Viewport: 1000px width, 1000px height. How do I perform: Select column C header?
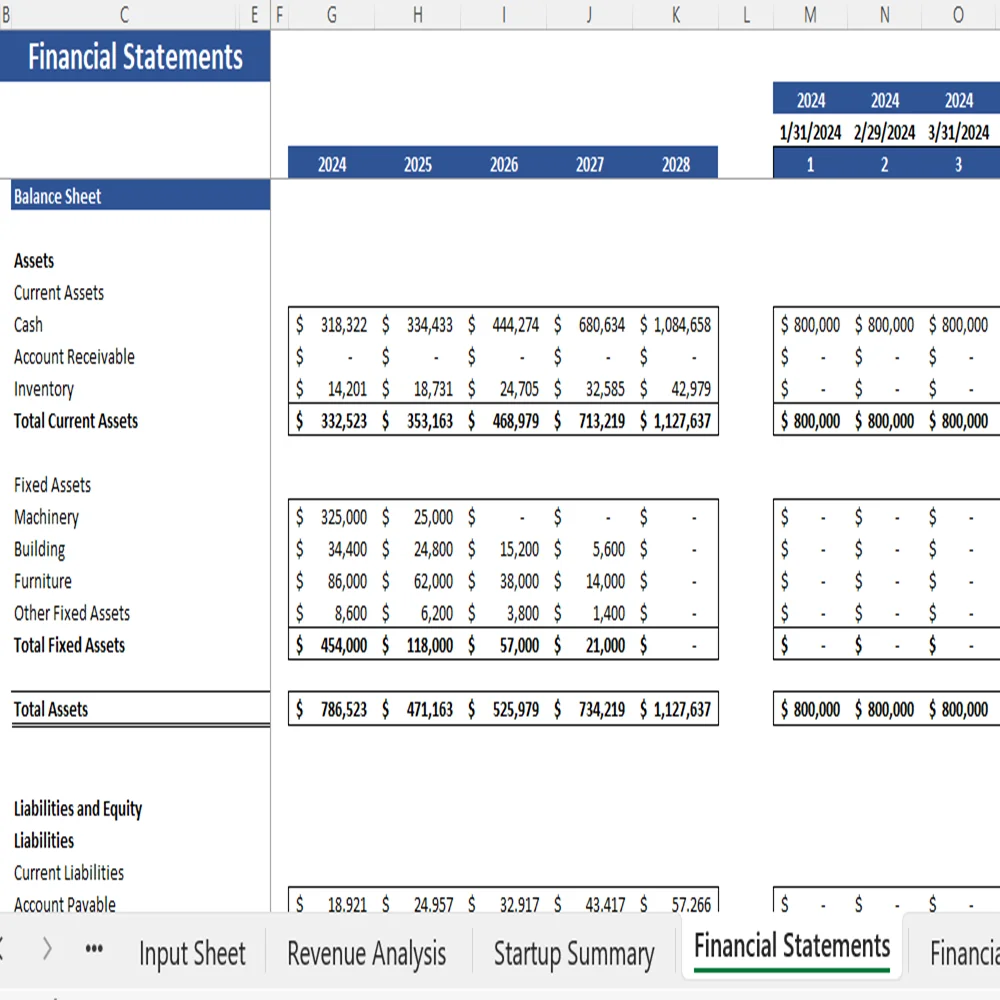(x=124, y=15)
